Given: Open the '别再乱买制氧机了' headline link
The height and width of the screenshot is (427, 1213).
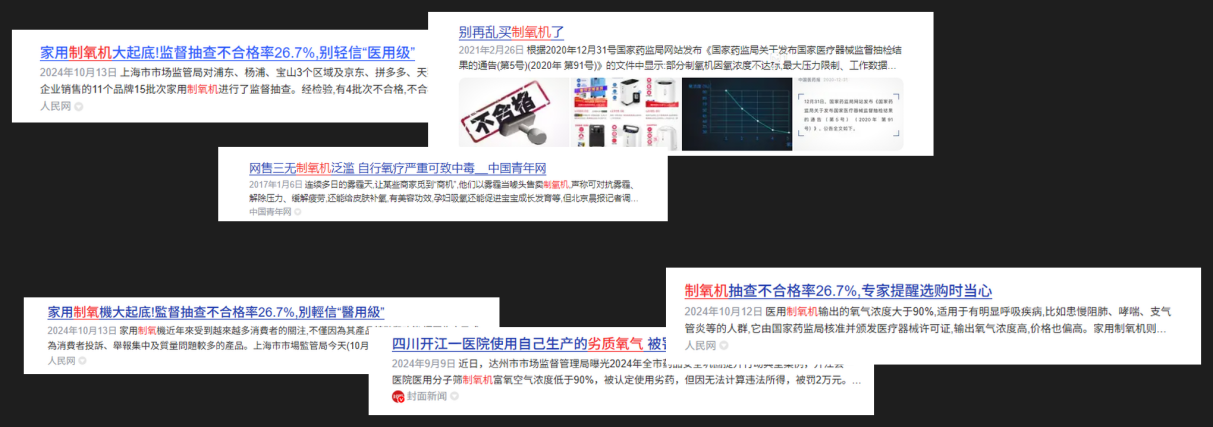Looking at the screenshot, I should click(x=512, y=32).
